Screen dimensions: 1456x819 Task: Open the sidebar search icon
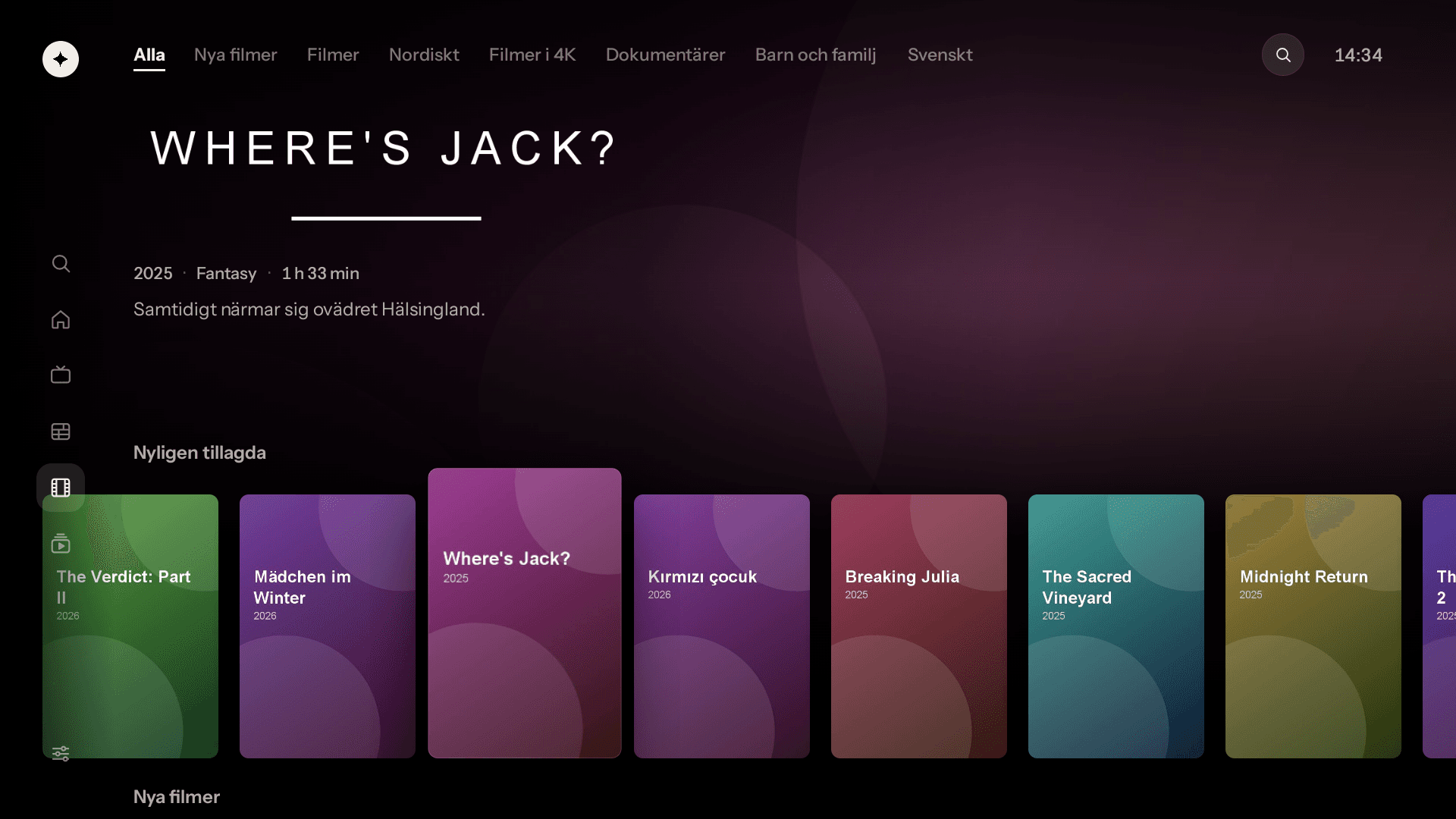(61, 263)
